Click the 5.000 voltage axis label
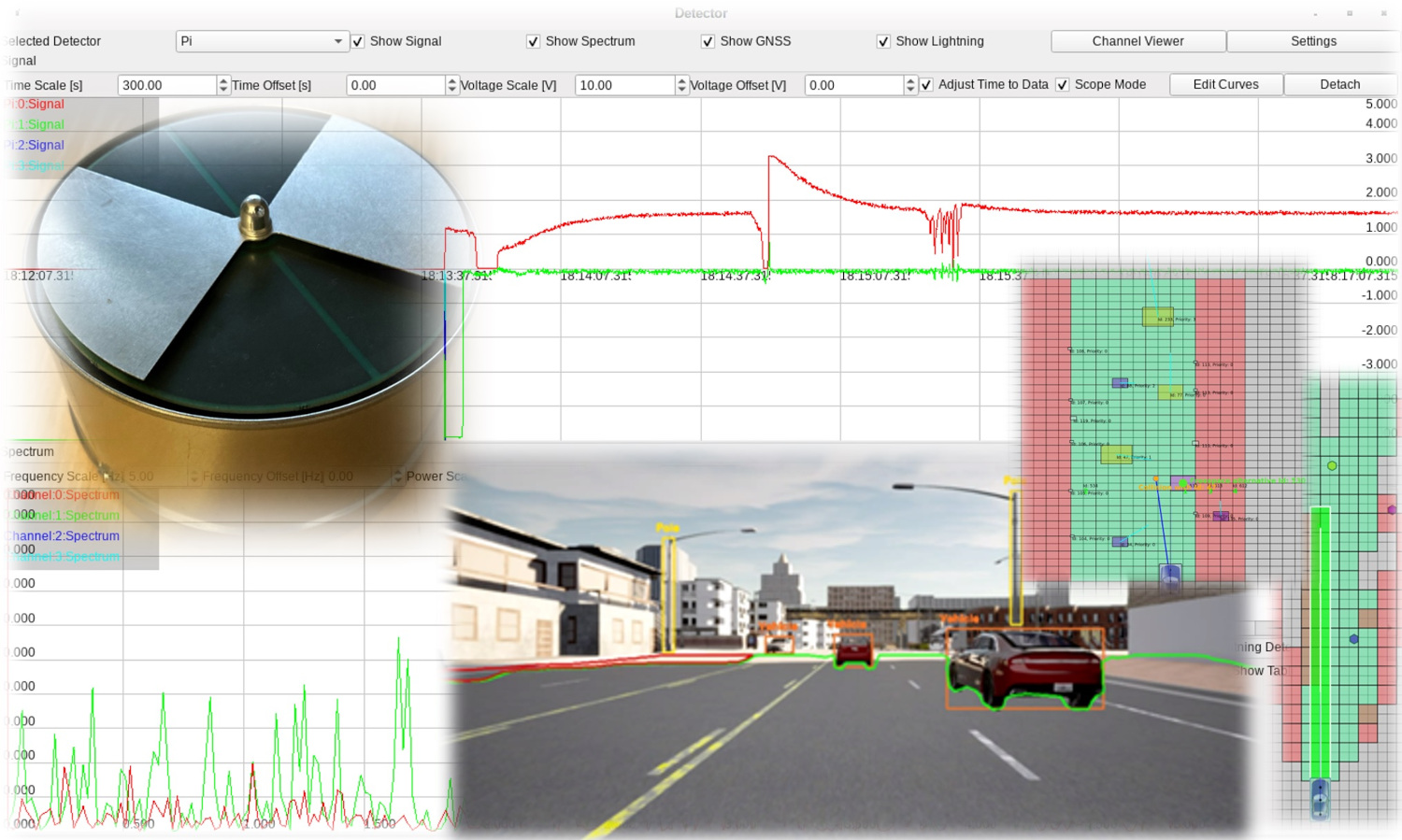The image size is (1402, 840). [x=1381, y=104]
